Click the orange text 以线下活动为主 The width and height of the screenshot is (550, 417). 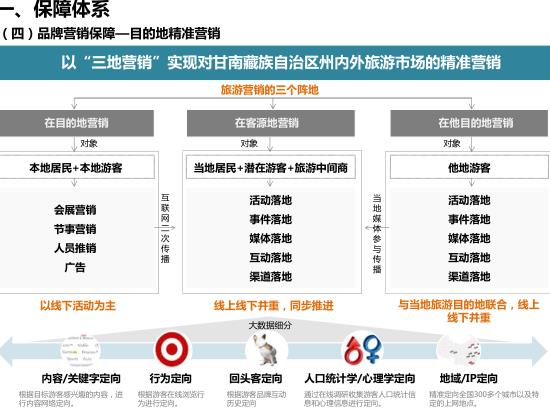point(78,305)
